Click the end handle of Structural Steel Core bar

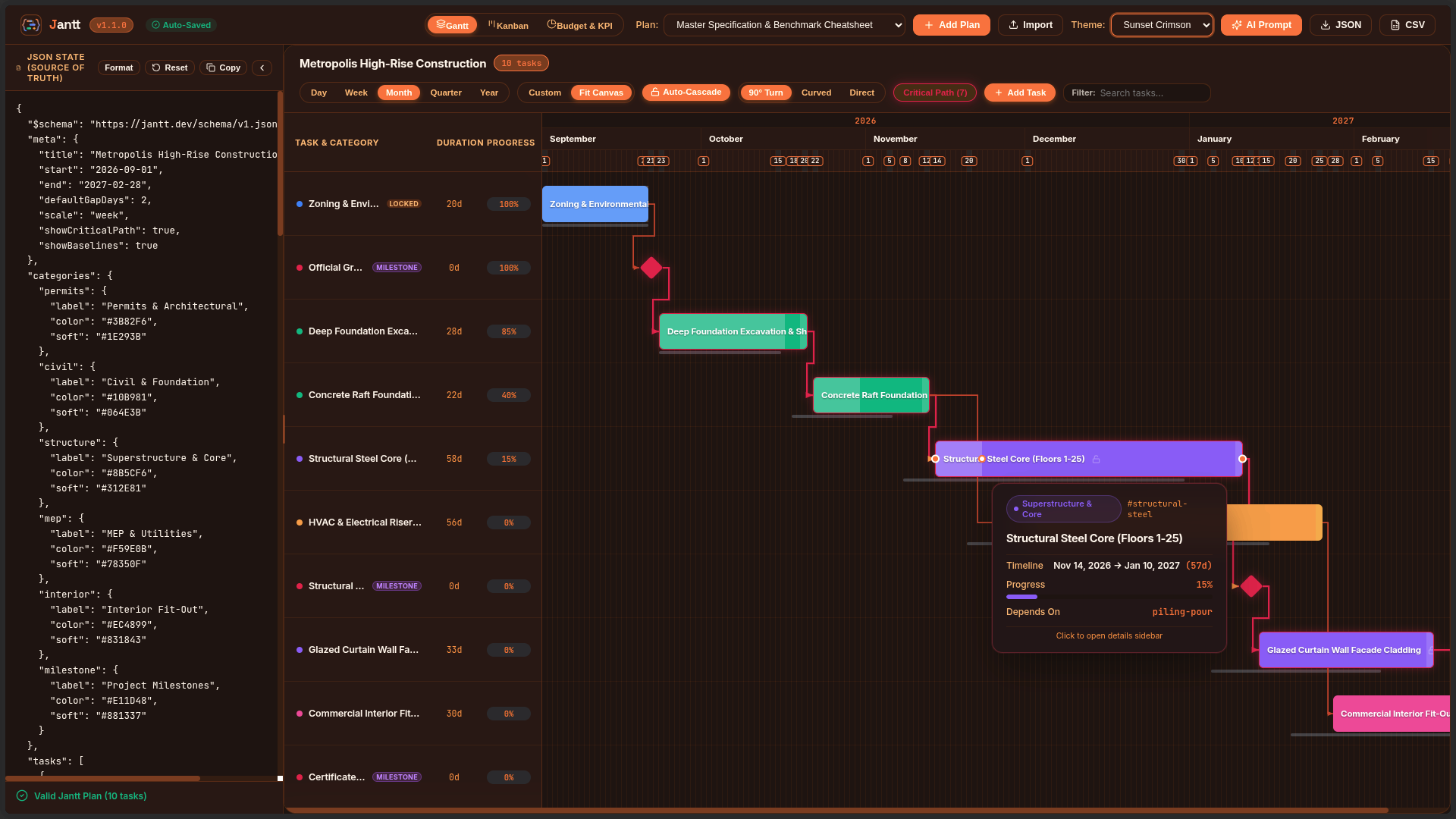1242,459
